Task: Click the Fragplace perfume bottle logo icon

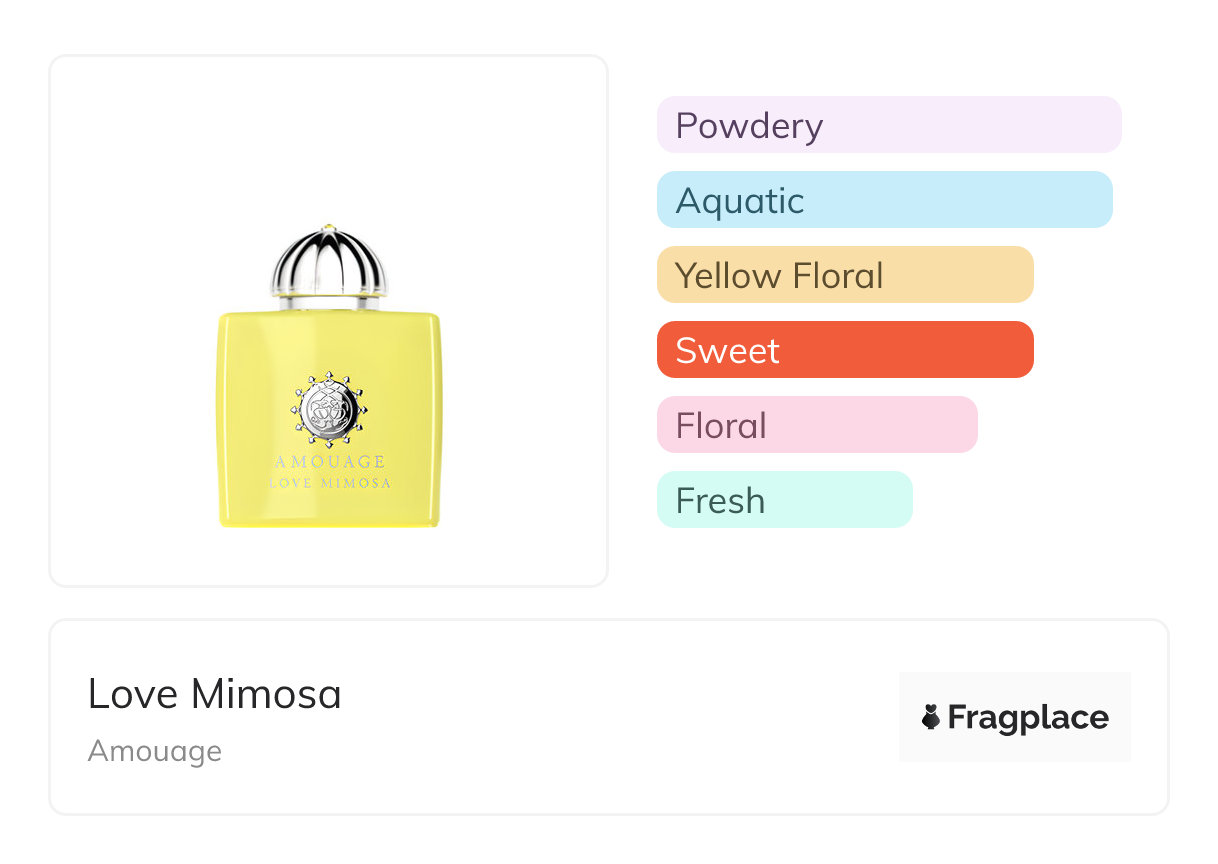Action: pyautogui.click(x=931, y=717)
